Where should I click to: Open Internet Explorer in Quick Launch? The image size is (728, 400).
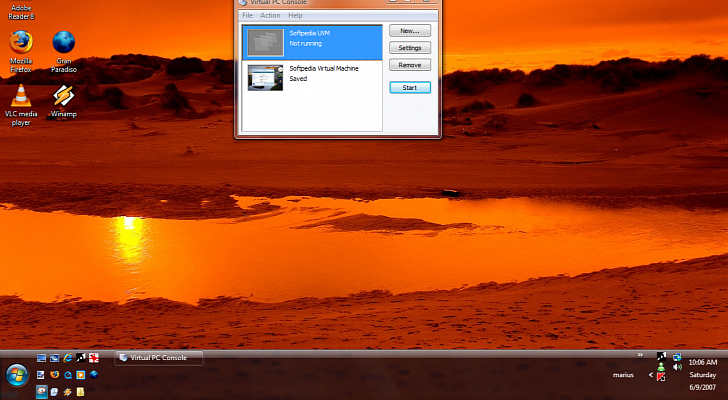67,358
